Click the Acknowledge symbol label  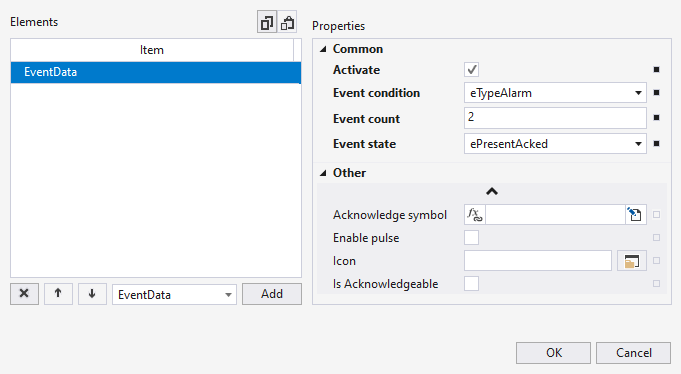pyautogui.click(x=390, y=215)
